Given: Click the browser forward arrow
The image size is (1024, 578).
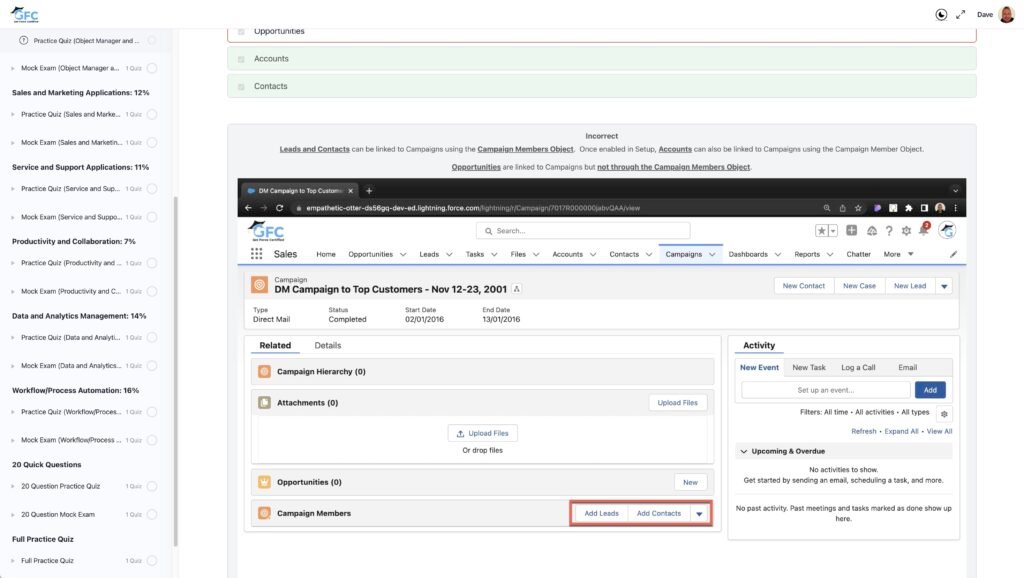Looking at the screenshot, I should [264, 208].
